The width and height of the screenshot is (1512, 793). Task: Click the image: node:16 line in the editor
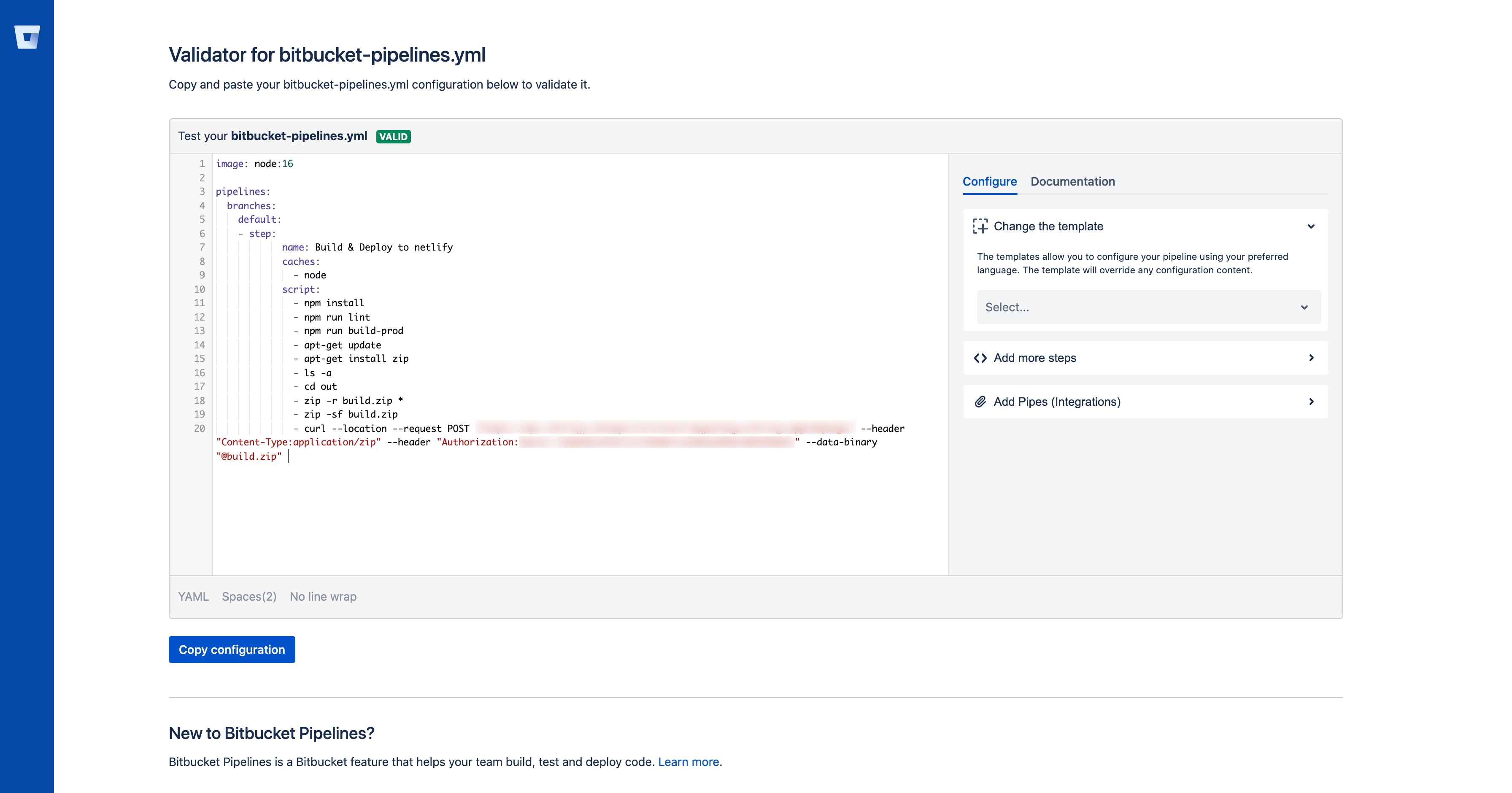(254, 165)
